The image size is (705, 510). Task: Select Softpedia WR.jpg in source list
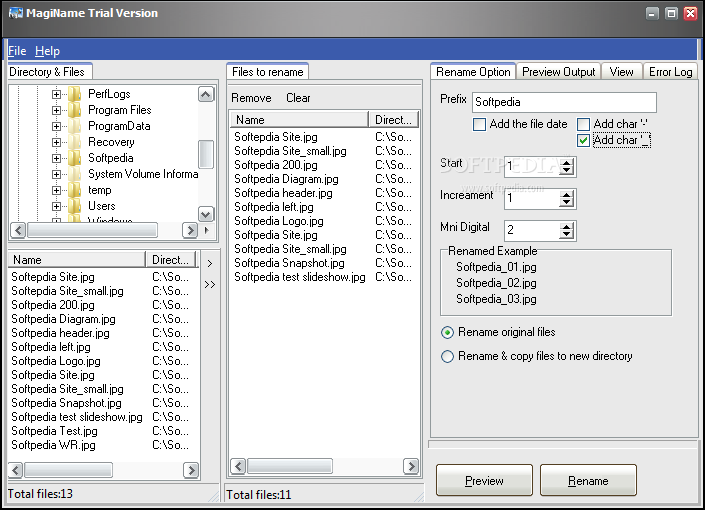[54, 445]
